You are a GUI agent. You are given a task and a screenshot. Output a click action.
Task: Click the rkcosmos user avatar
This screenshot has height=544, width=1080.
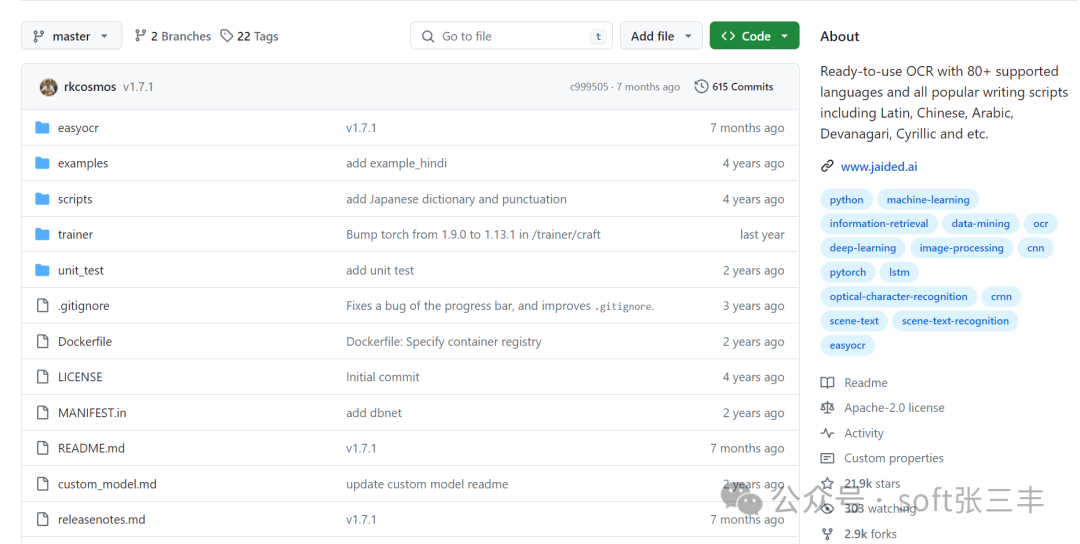pyautogui.click(x=48, y=87)
